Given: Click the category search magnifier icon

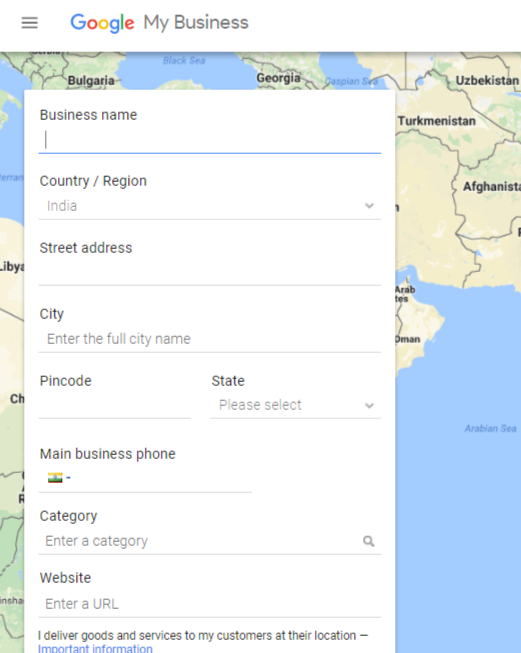Looking at the screenshot, I should 369,541.
